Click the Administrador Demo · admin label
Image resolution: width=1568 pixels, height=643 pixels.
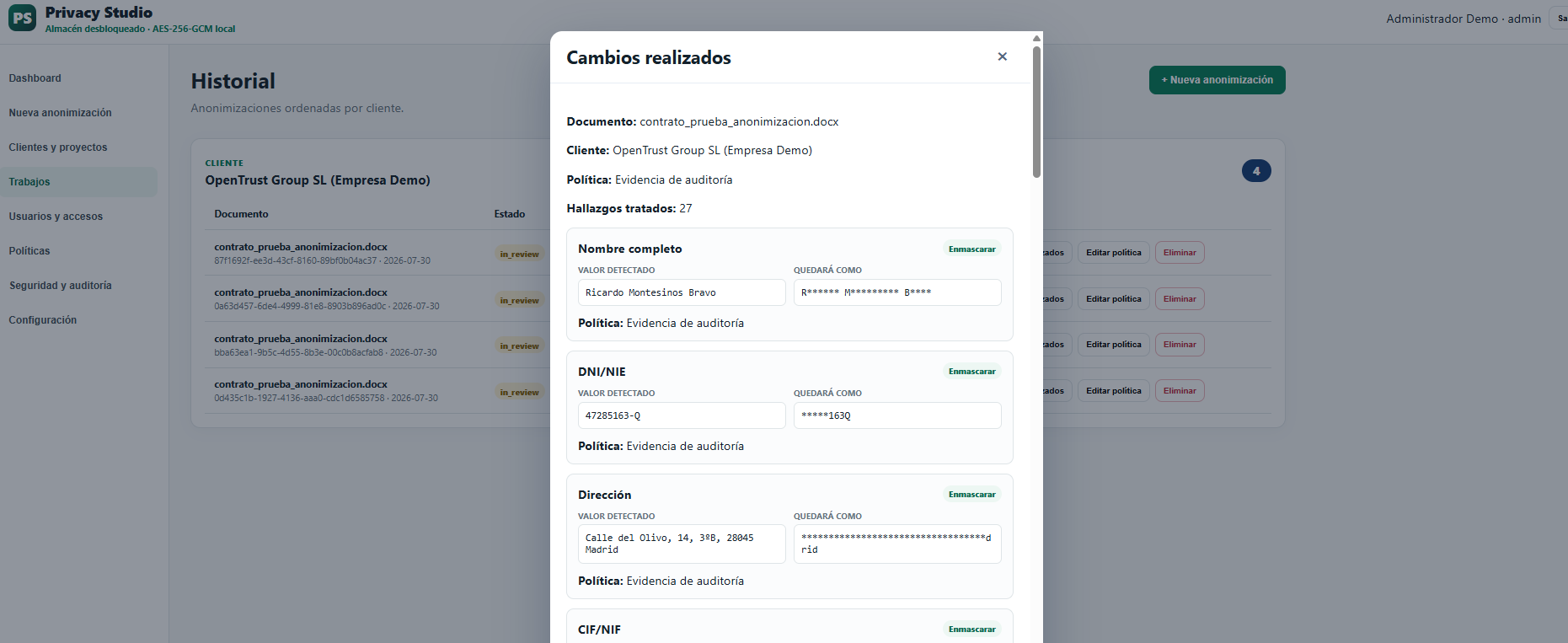coord(1464,19)
